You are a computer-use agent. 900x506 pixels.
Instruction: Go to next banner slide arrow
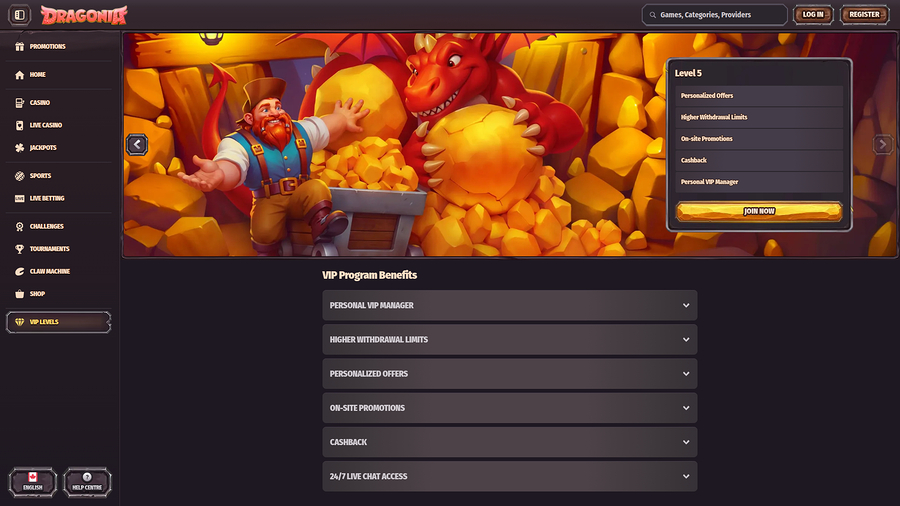click(x=883, y=145)
